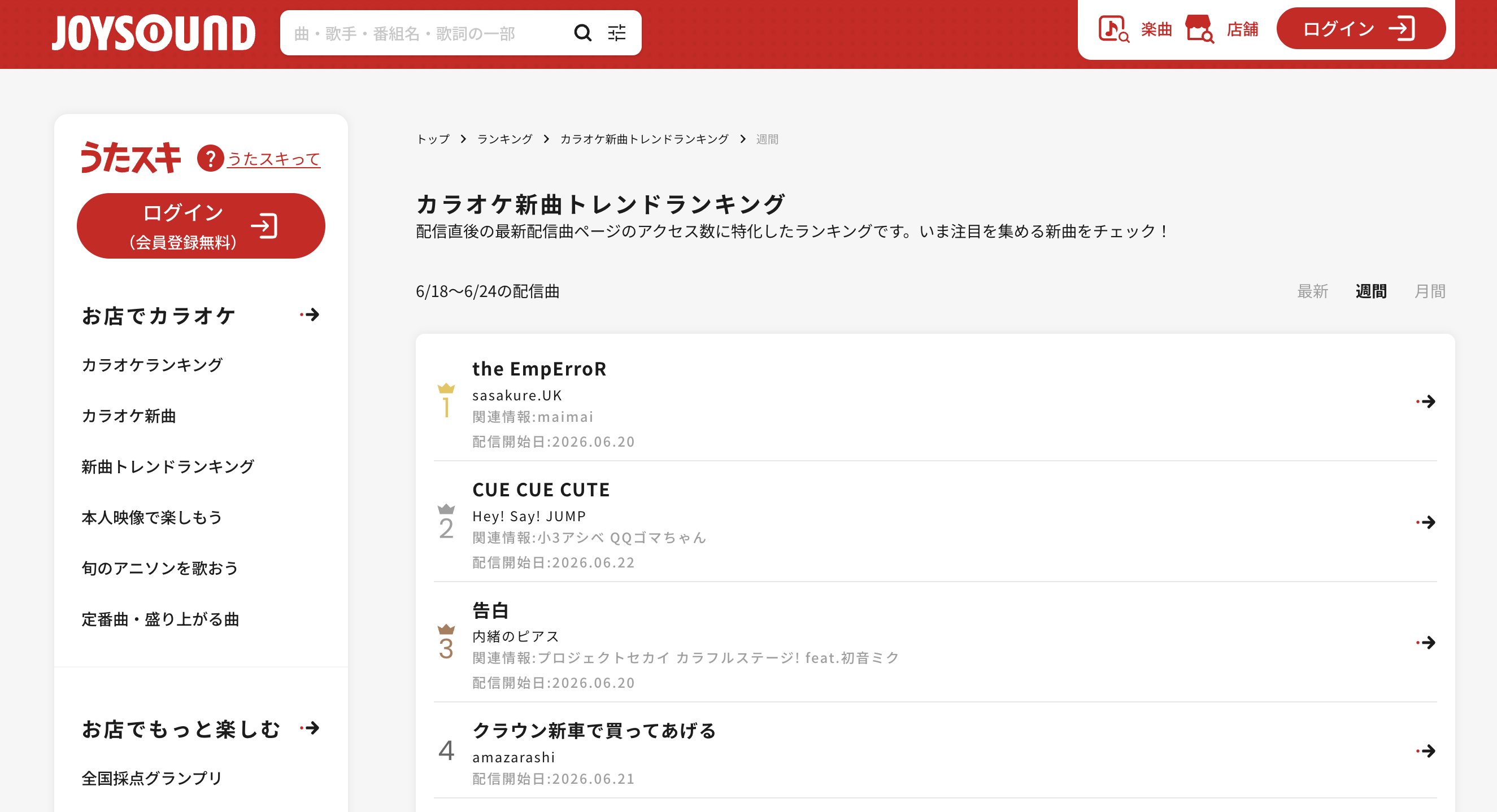Open search filter options icon
The image size is (1497, 812).
click(616, 33)
